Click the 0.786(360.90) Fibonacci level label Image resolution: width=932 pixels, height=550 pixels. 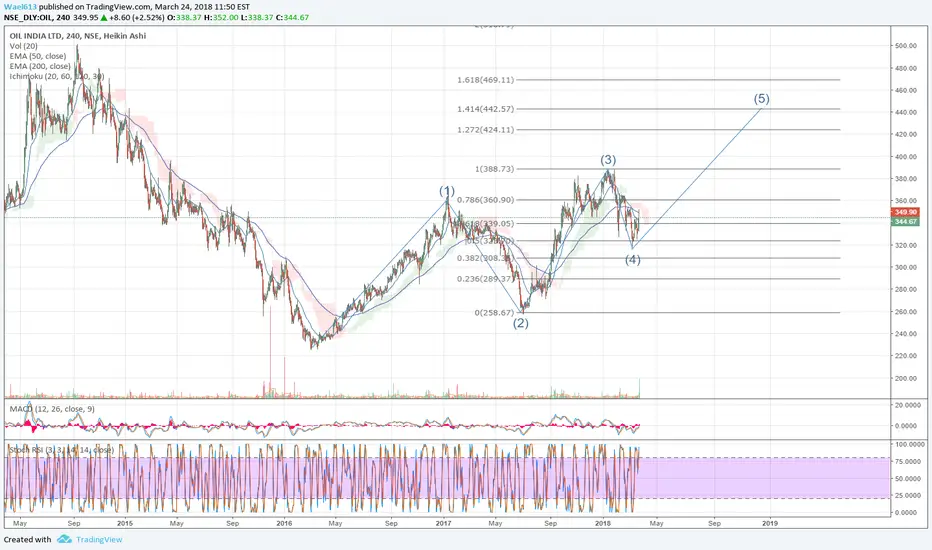coord(486,200)
